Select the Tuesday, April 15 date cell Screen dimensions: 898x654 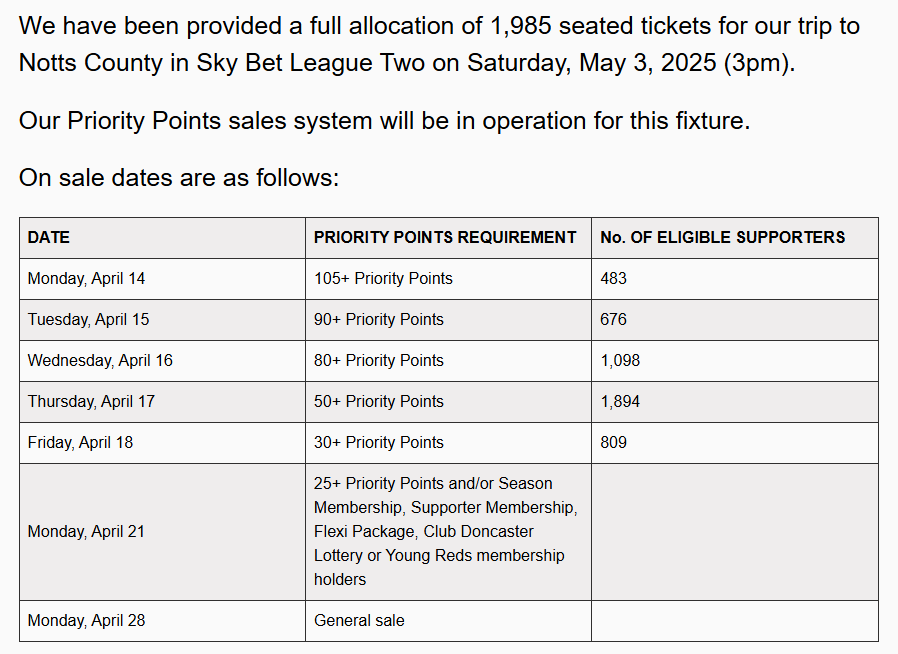coord(163,320)
